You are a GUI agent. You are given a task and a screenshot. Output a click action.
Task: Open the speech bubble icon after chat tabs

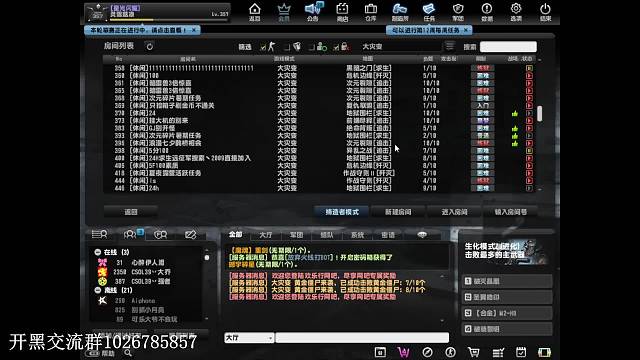[x=422, y=235]
